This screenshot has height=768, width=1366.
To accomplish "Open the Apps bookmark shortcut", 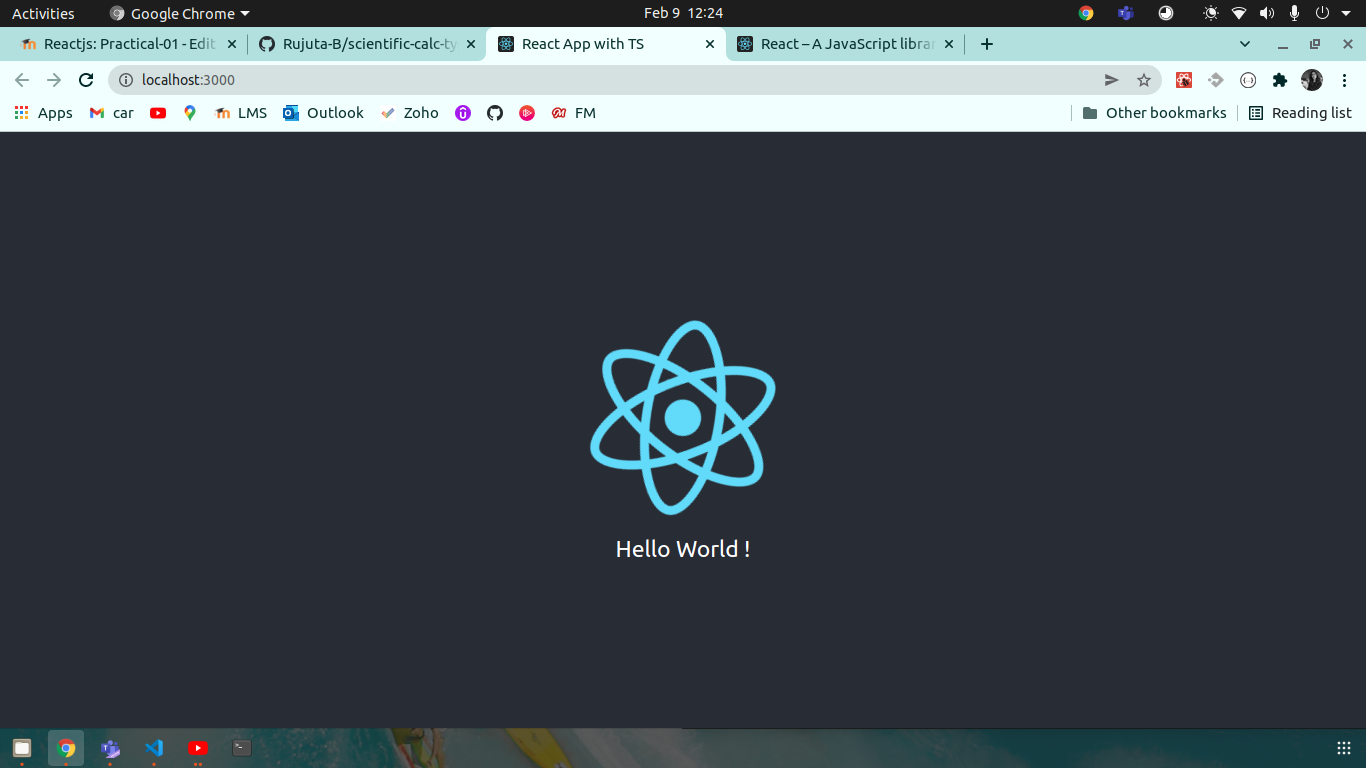I will click(x=43, y=113).
